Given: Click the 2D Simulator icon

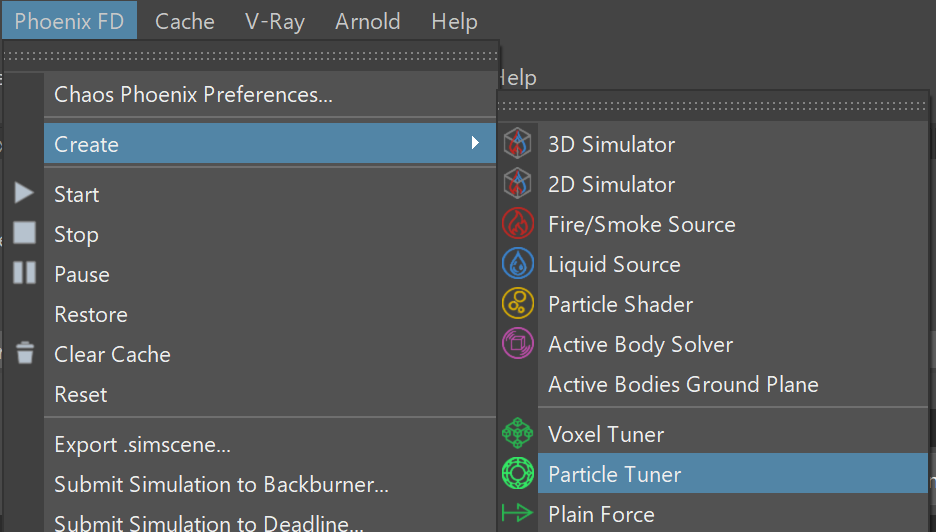Looking at the screenshot, I should [518, 183].
